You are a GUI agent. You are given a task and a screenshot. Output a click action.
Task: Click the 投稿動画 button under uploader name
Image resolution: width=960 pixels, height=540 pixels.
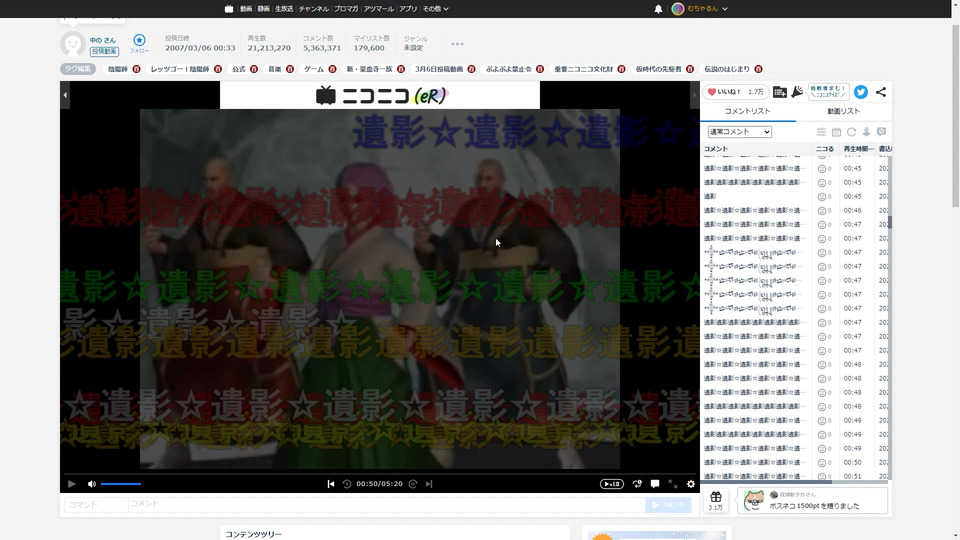[x=104, y=52]
